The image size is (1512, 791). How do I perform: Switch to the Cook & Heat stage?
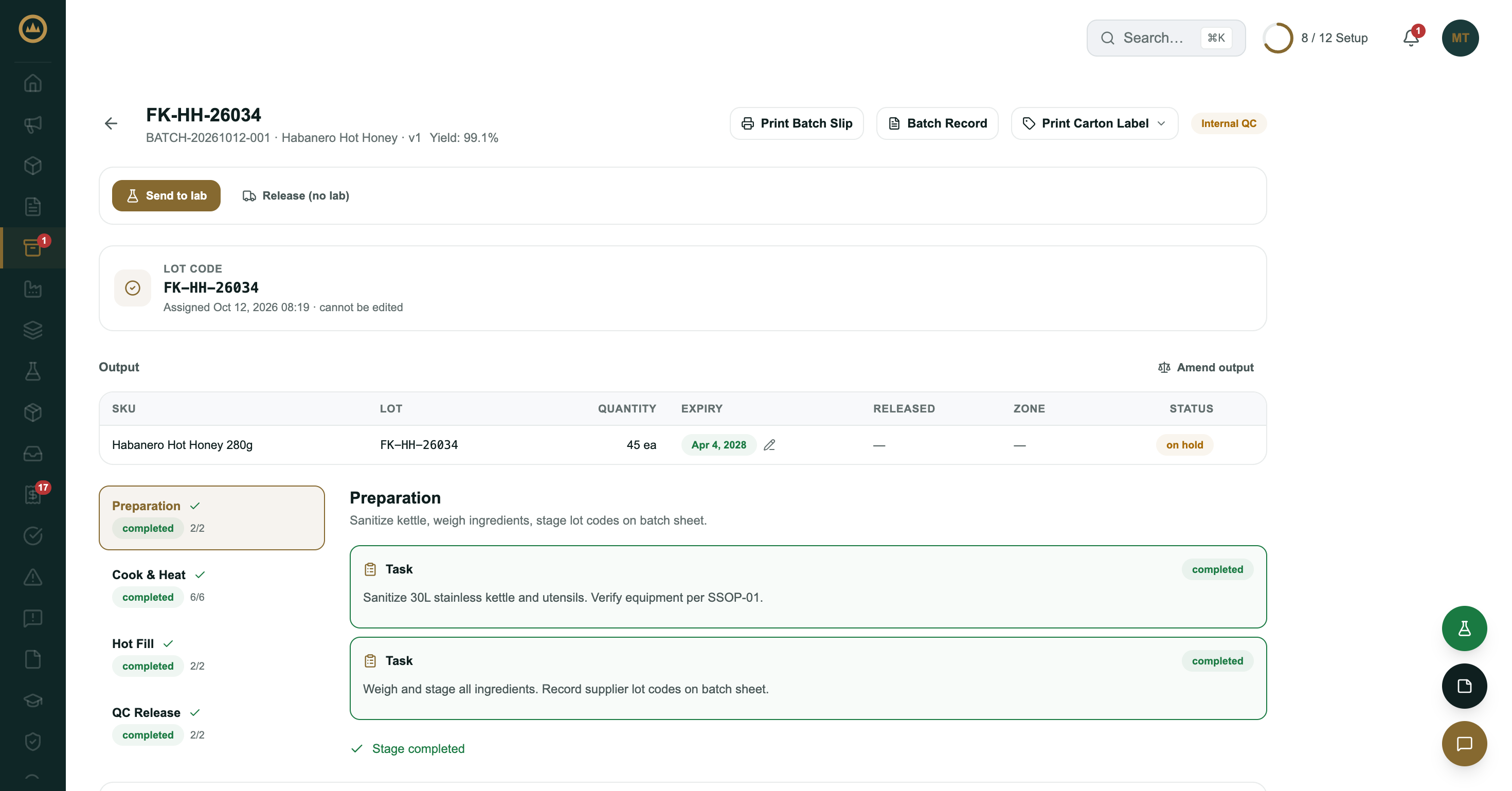click(211, 586)
